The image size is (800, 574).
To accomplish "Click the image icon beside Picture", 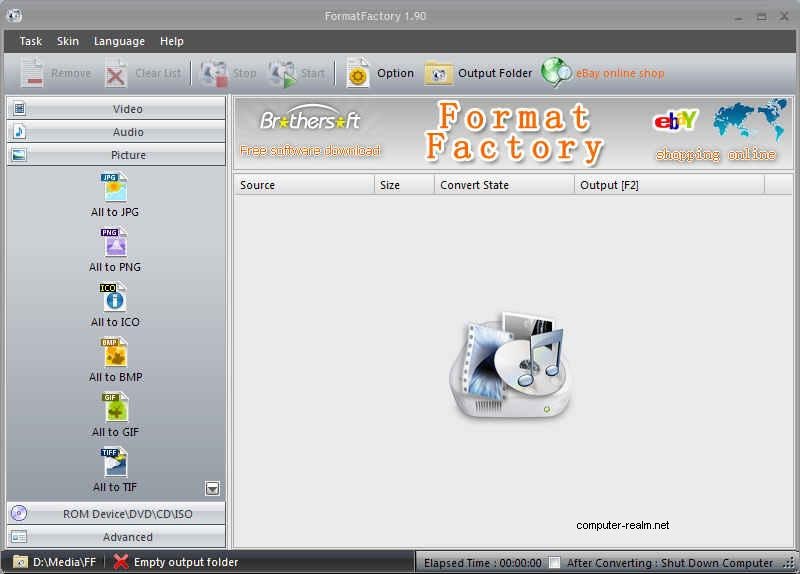I will point(19,155).
